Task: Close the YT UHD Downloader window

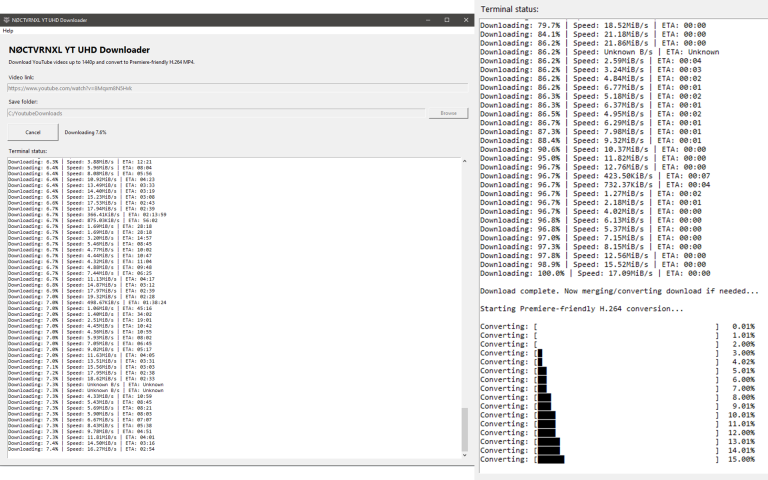Action: (x=466, y=20)
